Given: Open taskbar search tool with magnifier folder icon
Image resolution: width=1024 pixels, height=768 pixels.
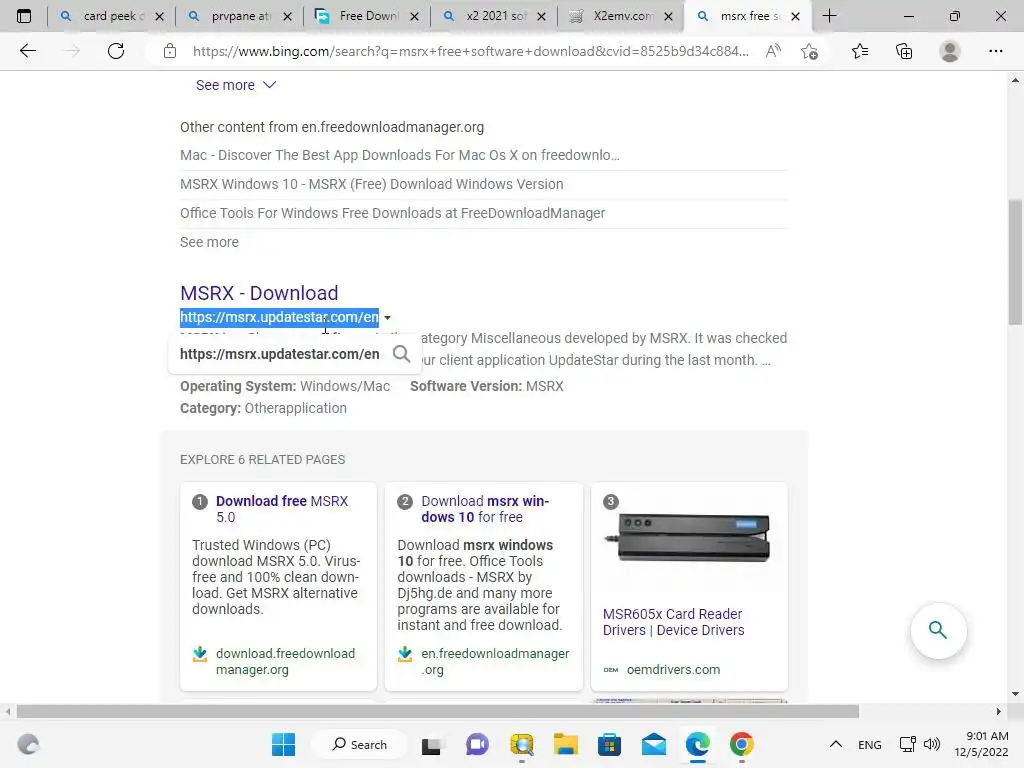Looking at the screenshot, I should pyautogui.click(x=522, y=744).
